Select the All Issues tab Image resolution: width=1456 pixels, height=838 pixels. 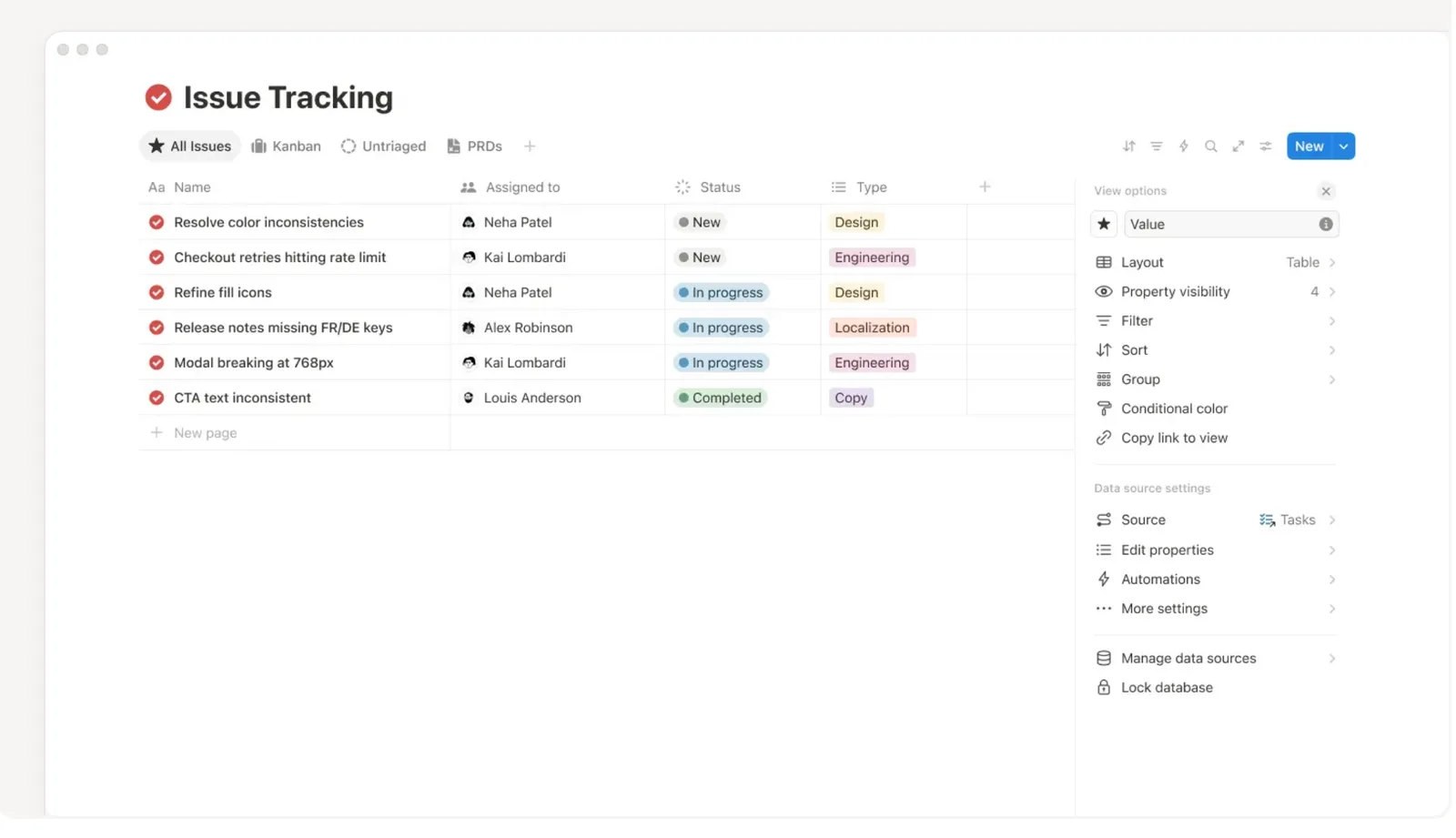[190, 146]
